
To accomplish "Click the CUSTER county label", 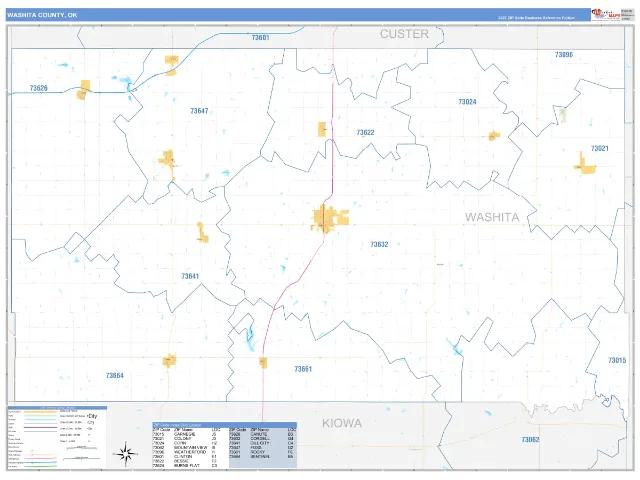I will click(404, 34).
